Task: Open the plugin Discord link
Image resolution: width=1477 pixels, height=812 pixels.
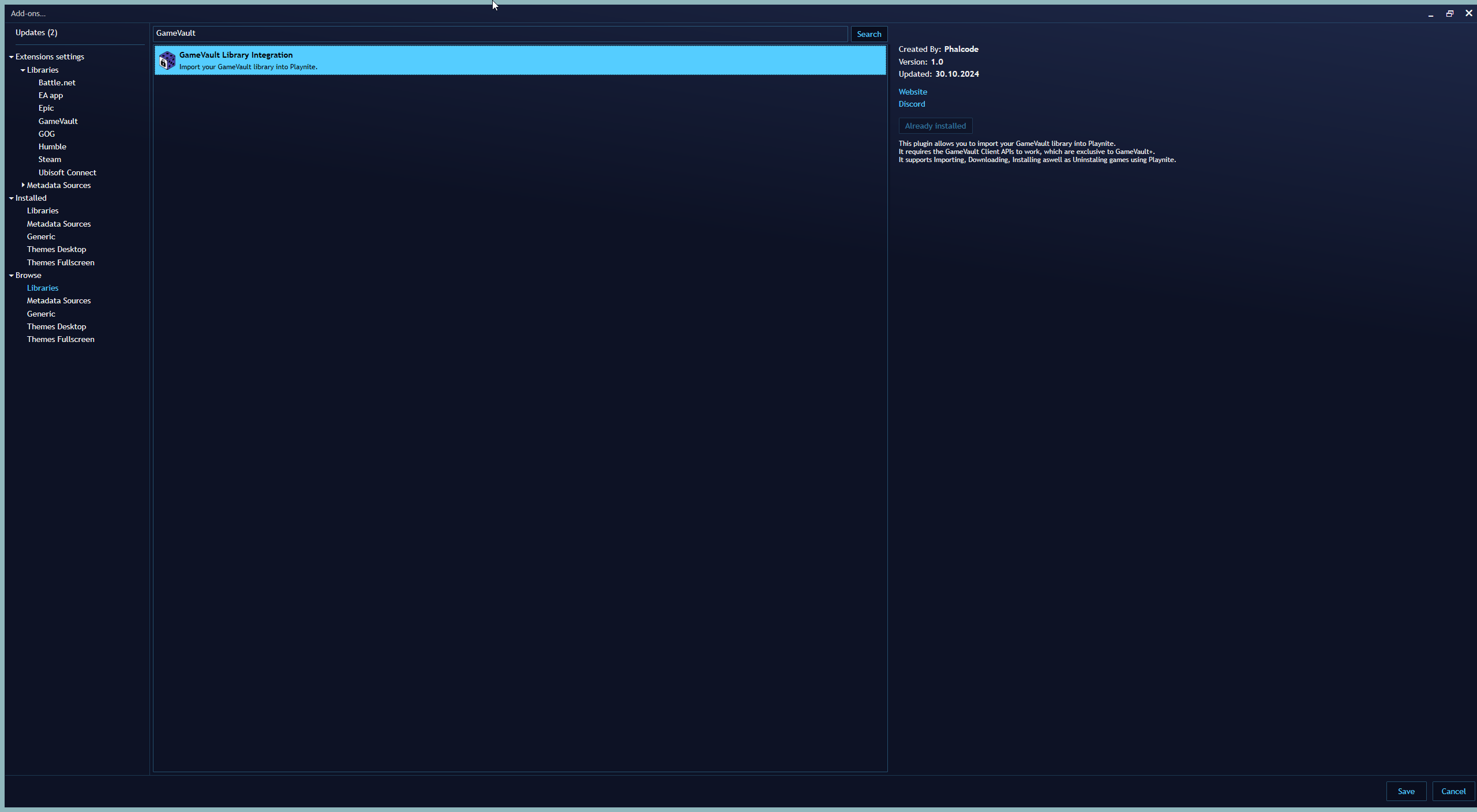Action: (912, 104)
